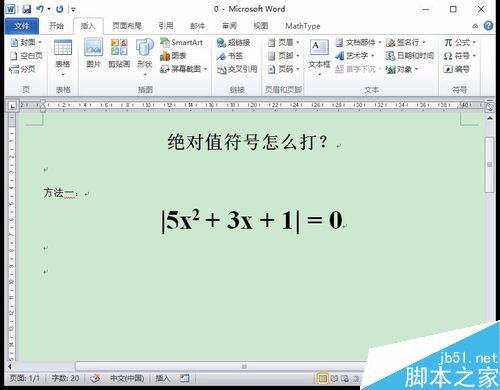Open the Word help question mark icon
Image resolution: width=500 pixels, height=390 pixels.
tap(488, 26)
